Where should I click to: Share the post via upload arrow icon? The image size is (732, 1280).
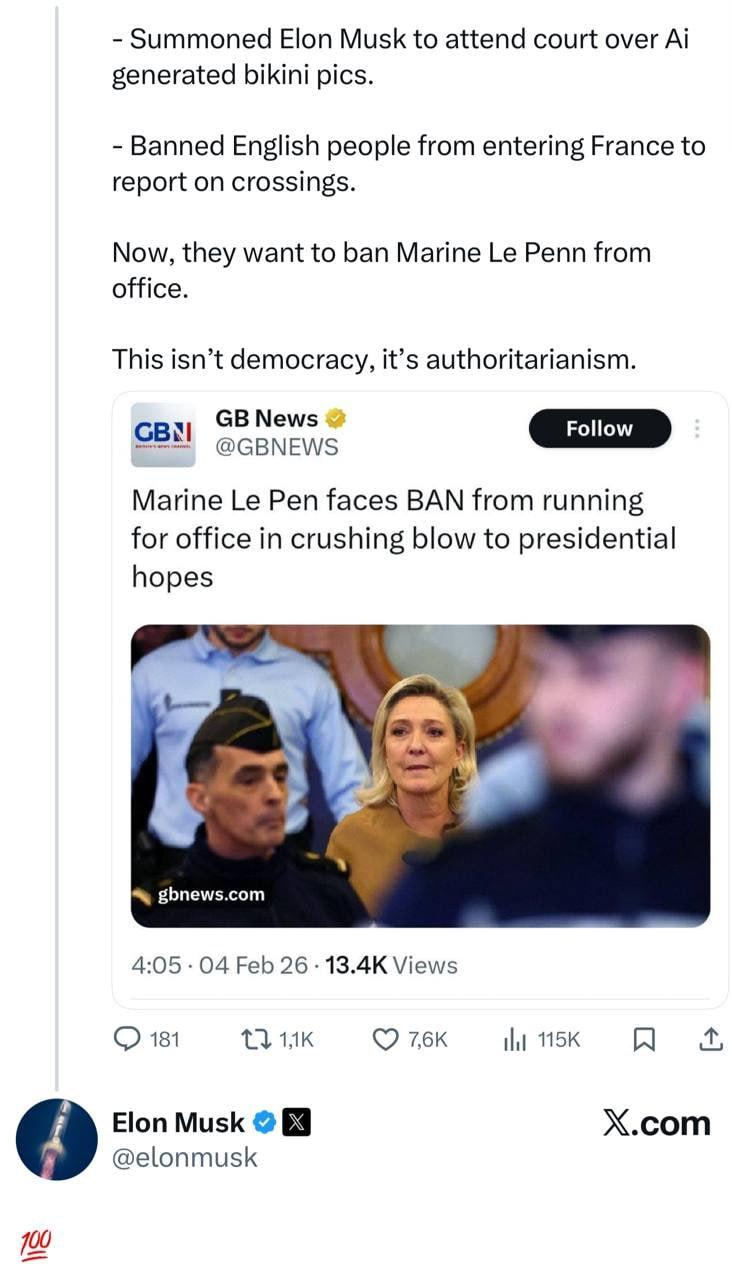pyautogui.click(x=709, y=1040)
